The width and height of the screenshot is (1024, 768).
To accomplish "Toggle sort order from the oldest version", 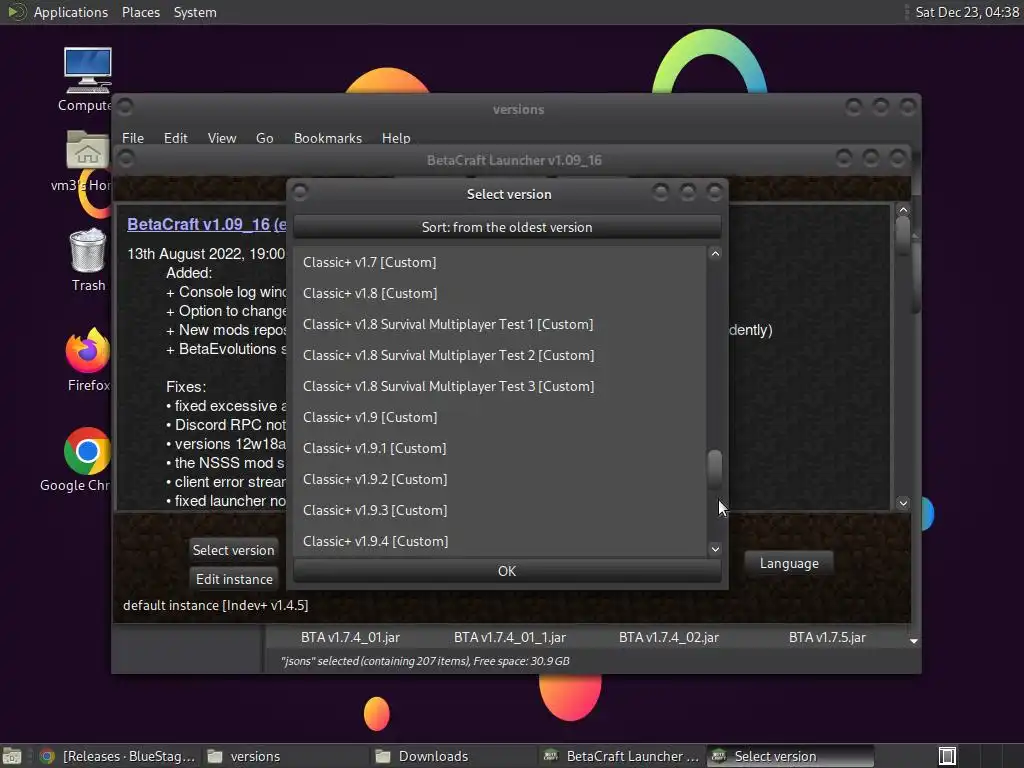I will (x=507, y=227).
